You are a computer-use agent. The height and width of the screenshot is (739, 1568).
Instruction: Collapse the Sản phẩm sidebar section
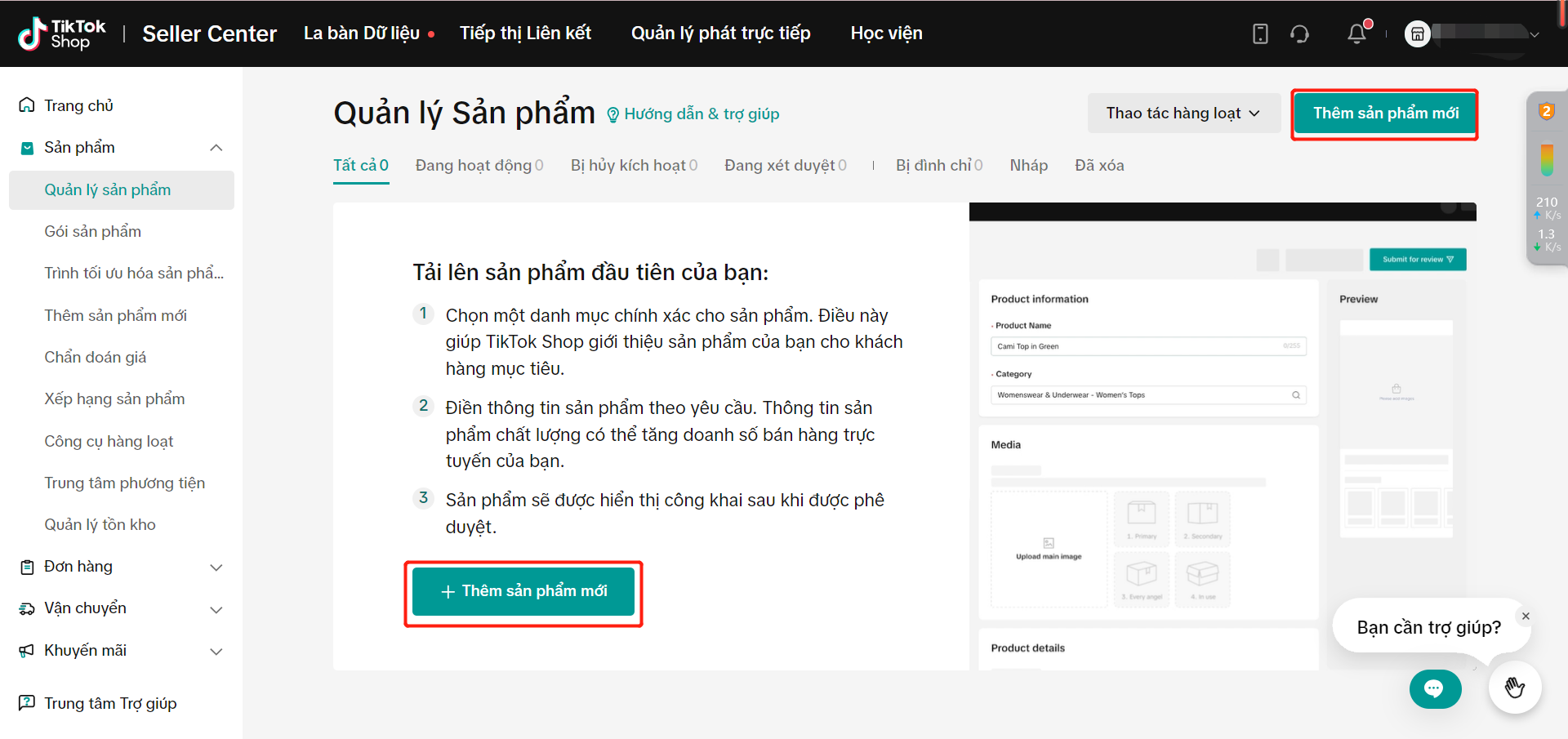coord(216,148)
